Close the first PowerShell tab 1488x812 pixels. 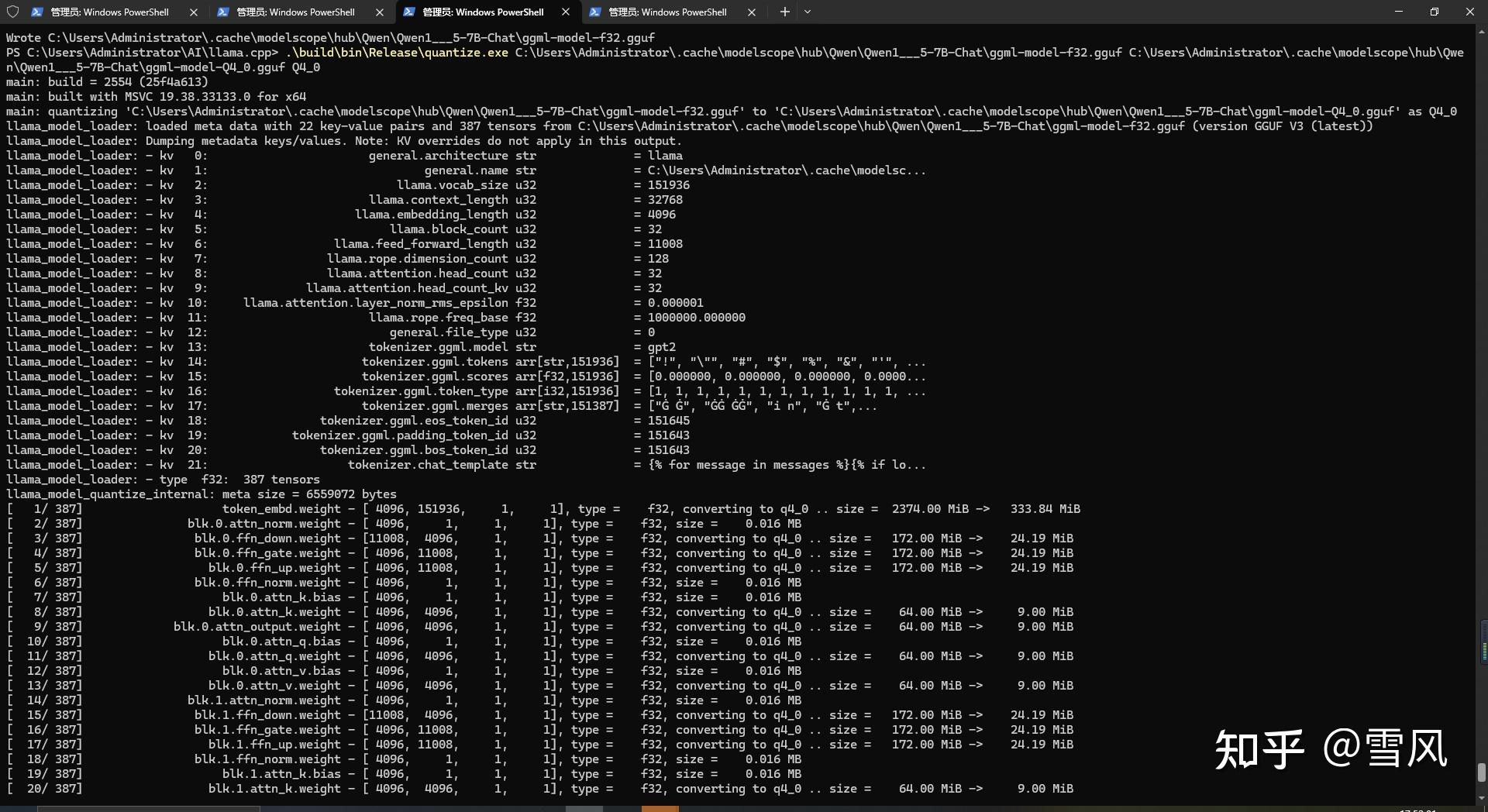(x=194, y=12)
